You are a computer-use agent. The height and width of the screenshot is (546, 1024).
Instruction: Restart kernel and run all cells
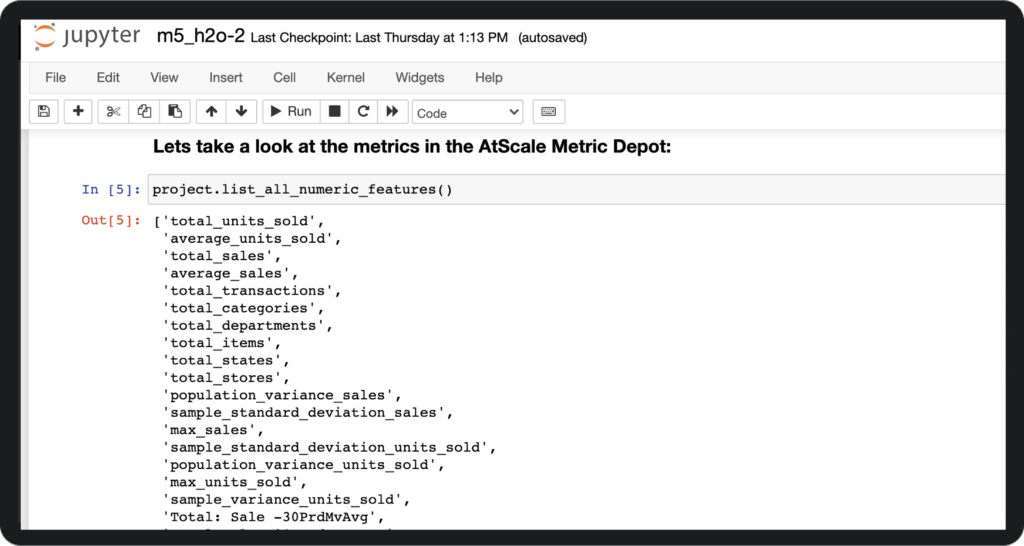[x=392, y=112]
